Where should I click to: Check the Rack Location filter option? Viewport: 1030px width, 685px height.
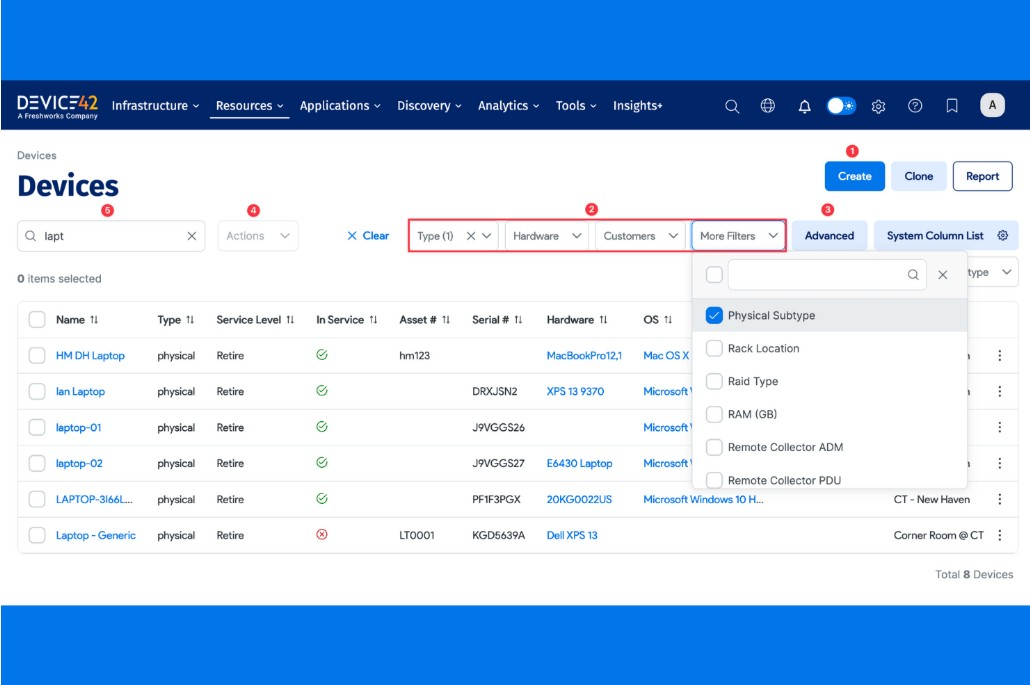tap(714, 348)
